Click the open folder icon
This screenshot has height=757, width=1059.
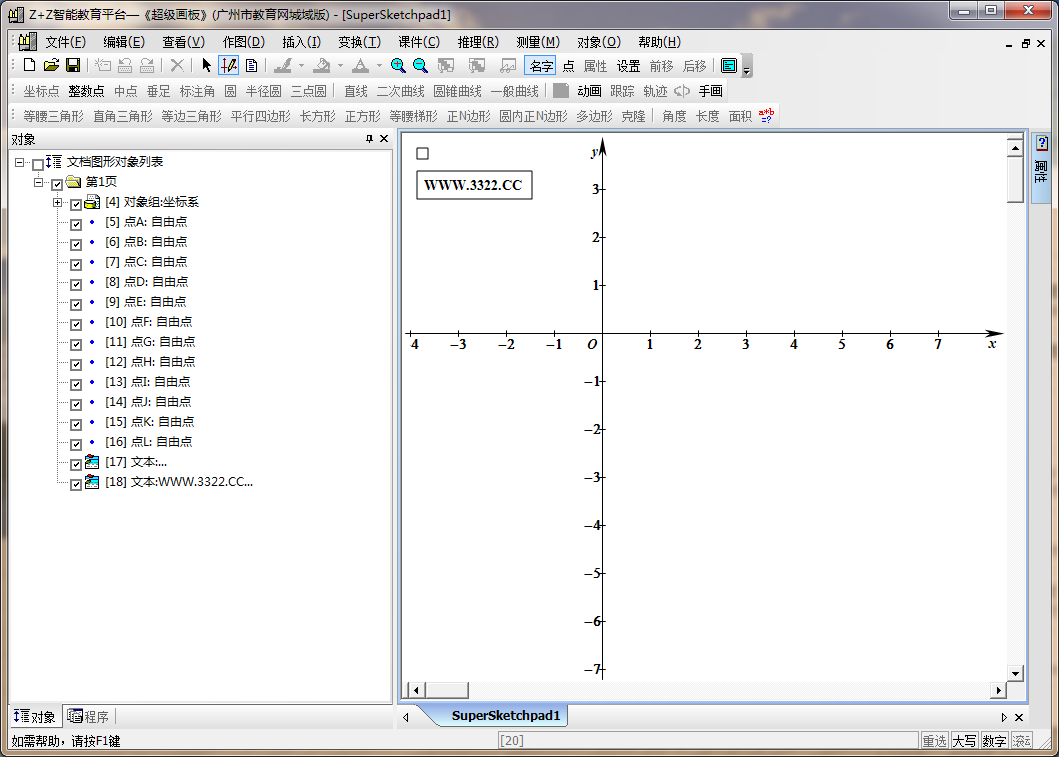pos(51,66)
